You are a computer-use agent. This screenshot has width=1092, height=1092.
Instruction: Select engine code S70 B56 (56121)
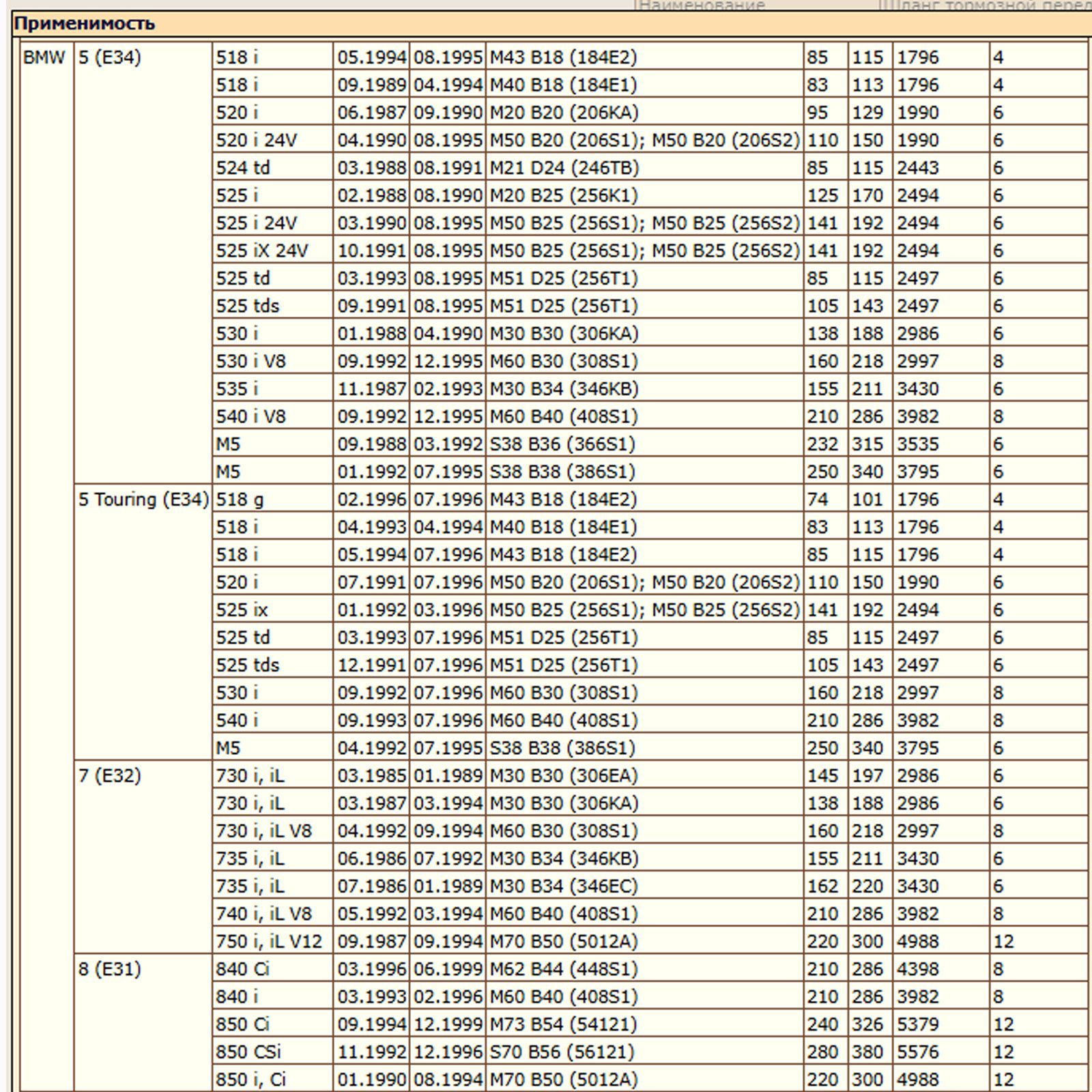(562, 1052)
